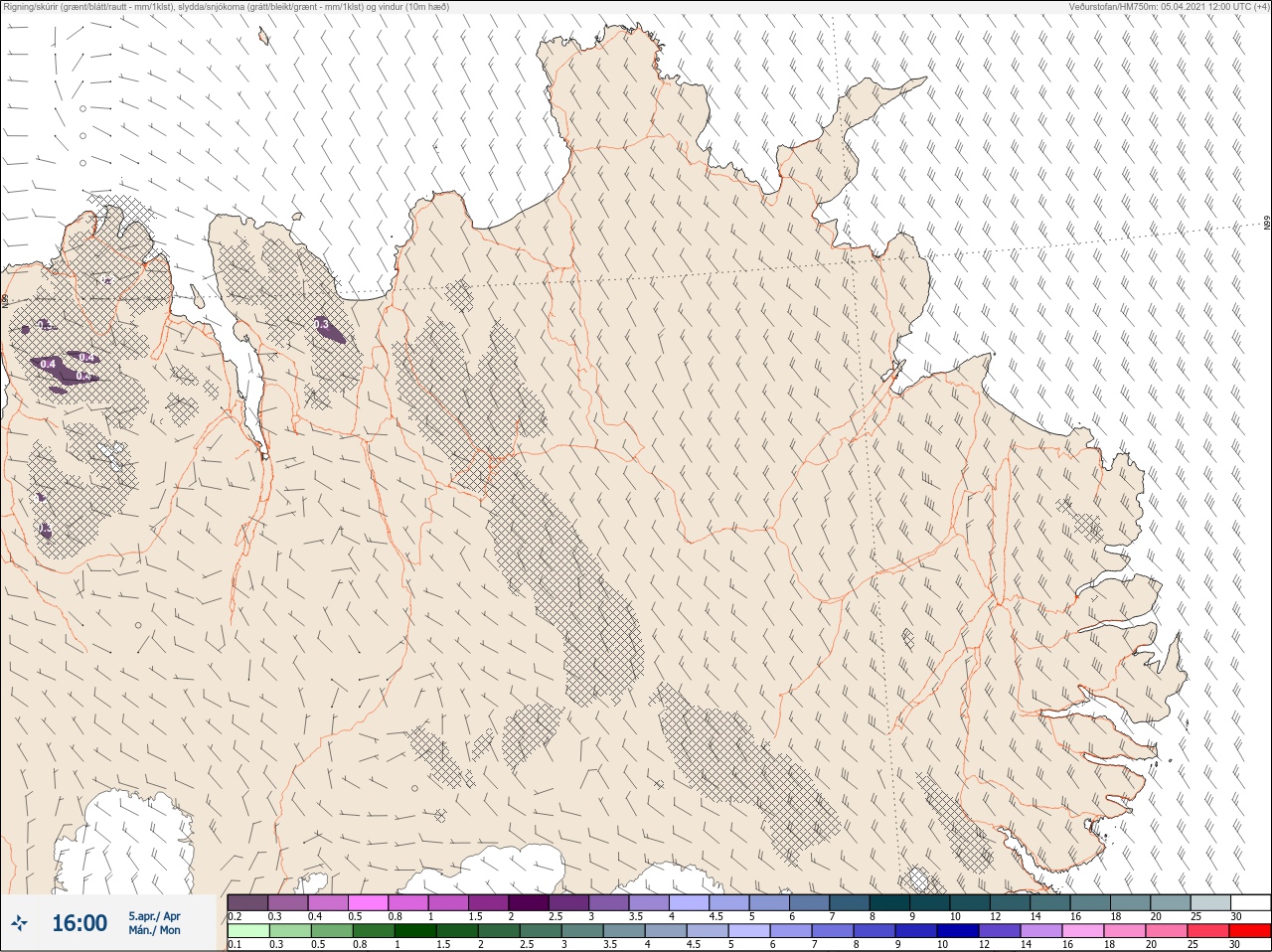The image size is (1272, 952).
Task: Click the 0.3 value label on central purple patch
Action: pyautogui.click(x=321, y=324)
